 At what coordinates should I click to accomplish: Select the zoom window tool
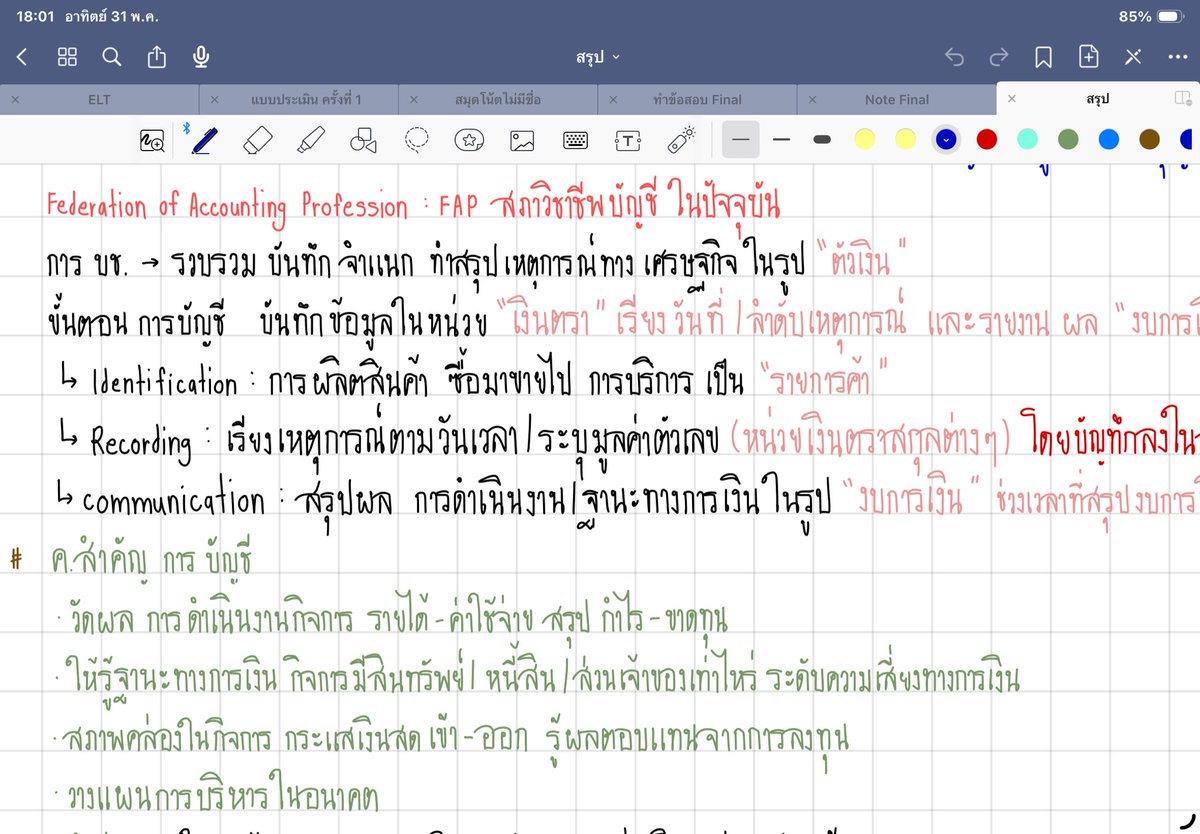(152, 140)
